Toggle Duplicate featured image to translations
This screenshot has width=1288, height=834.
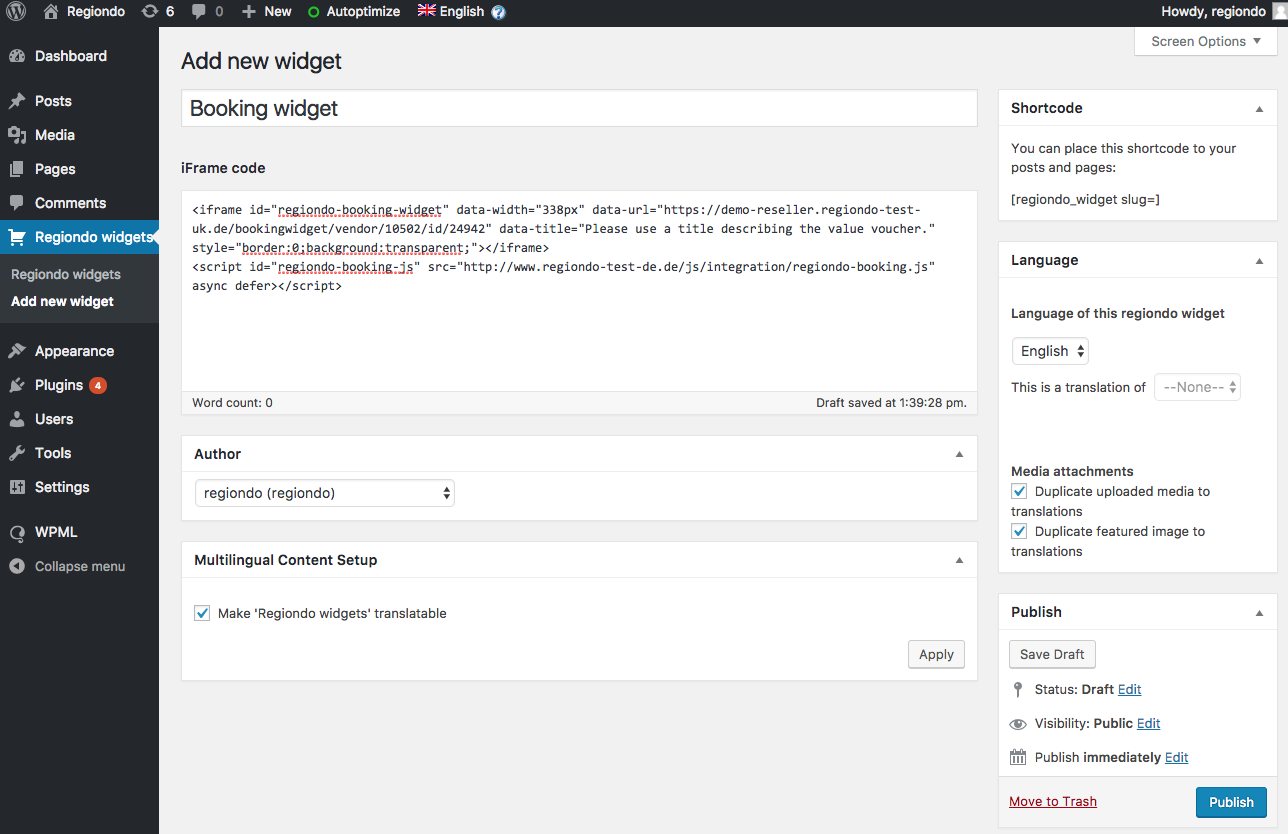click(x=1019, y=531)
